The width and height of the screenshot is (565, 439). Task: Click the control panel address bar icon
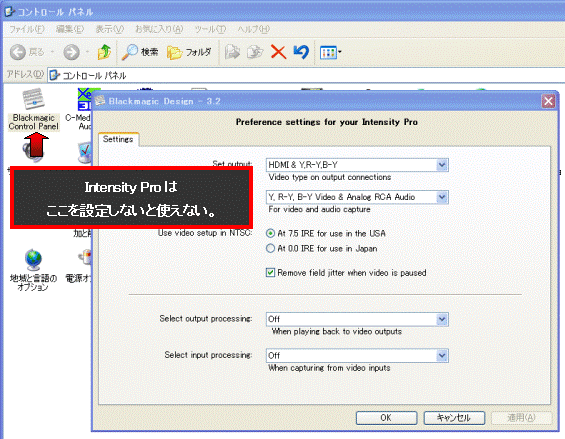(x=54, y=75)
